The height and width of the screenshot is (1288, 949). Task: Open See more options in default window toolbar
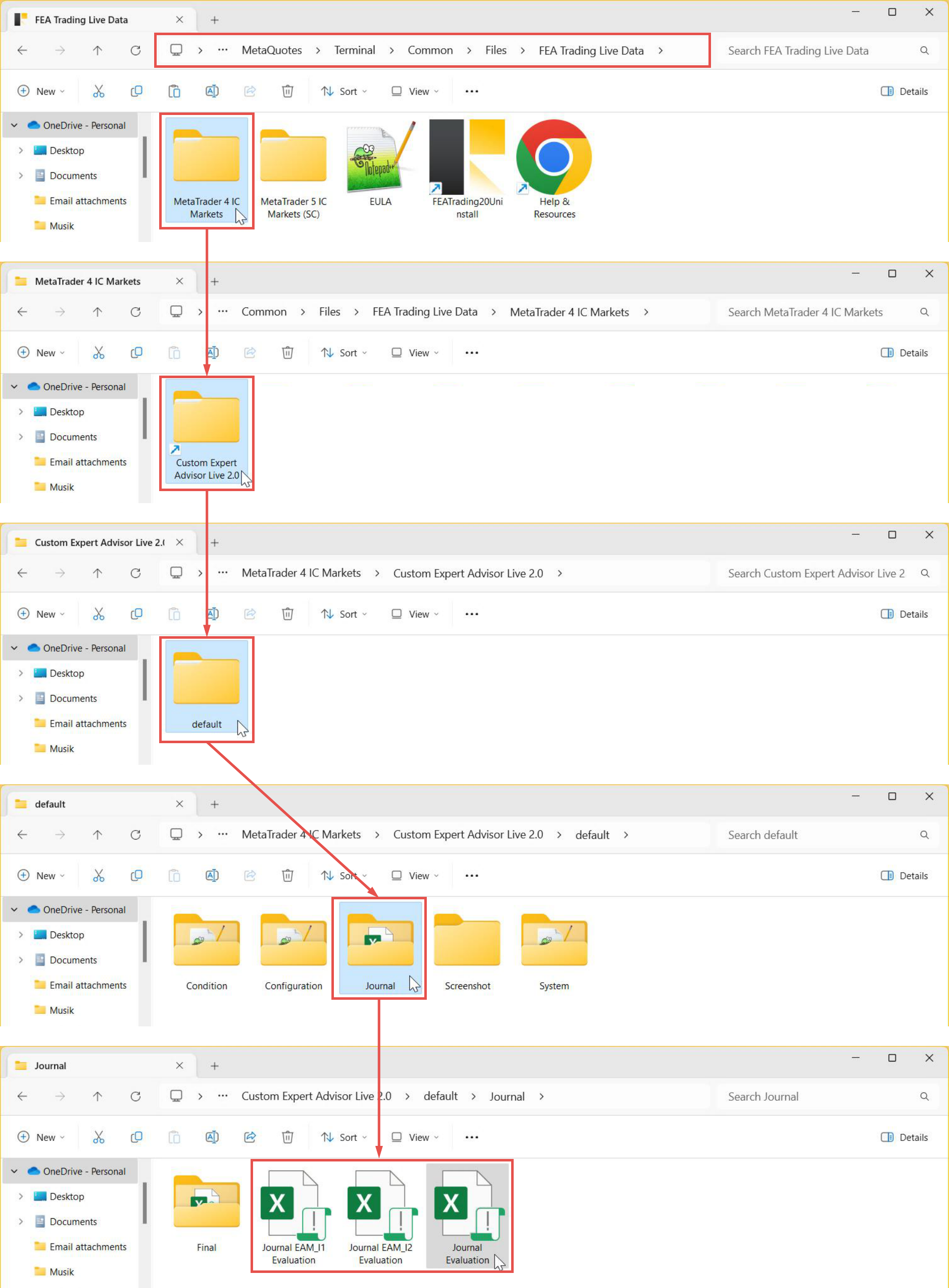[471, 876]
